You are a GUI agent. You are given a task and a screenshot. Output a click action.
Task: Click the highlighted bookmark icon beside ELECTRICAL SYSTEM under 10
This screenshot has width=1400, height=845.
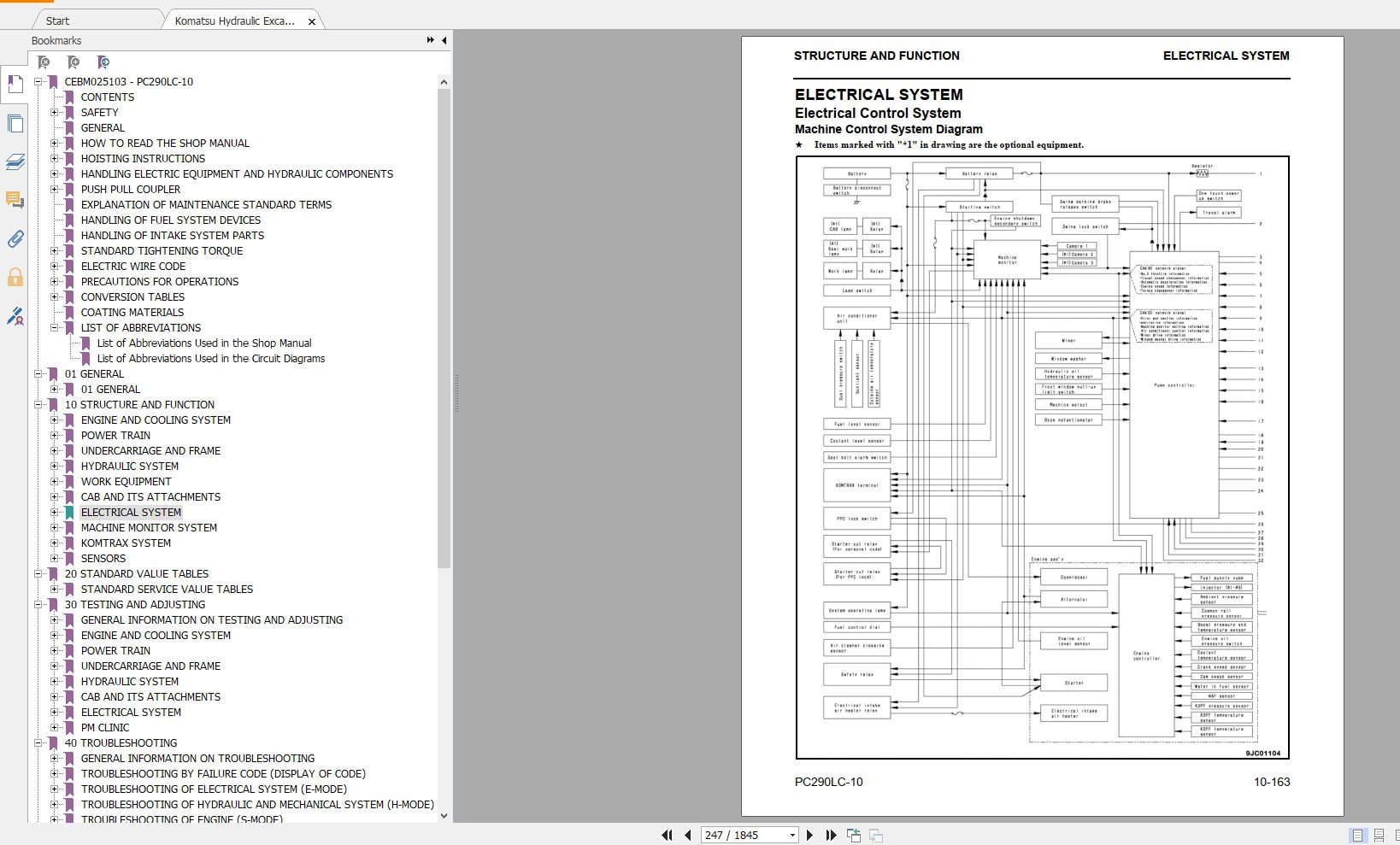[x=69, y=513]
